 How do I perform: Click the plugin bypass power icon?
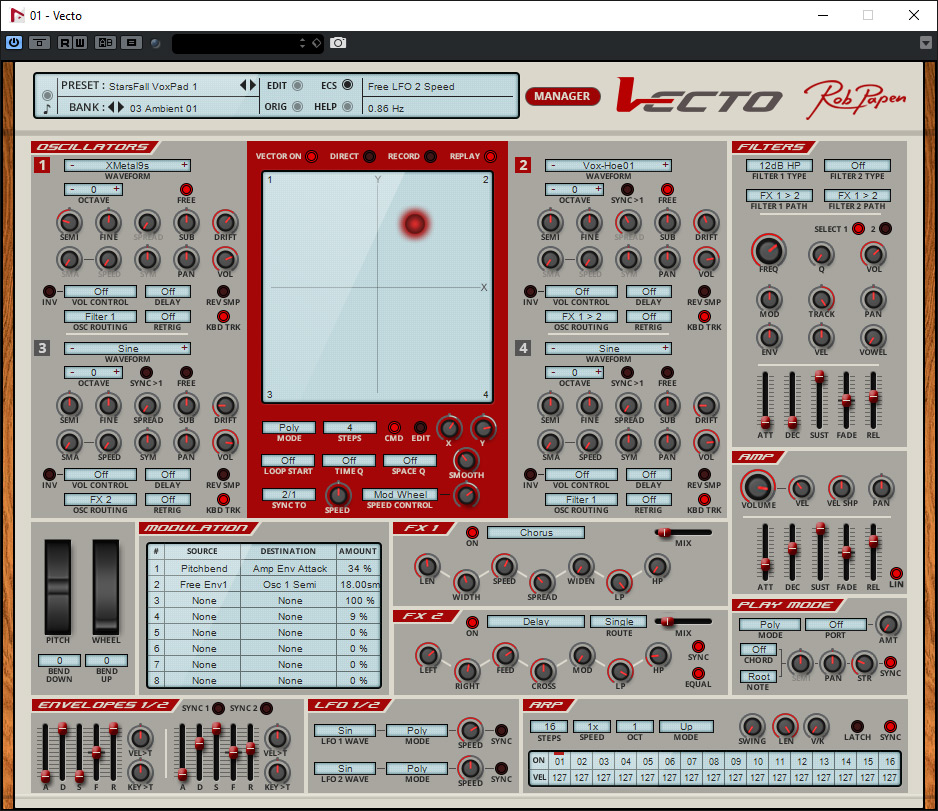pos(14,42)
